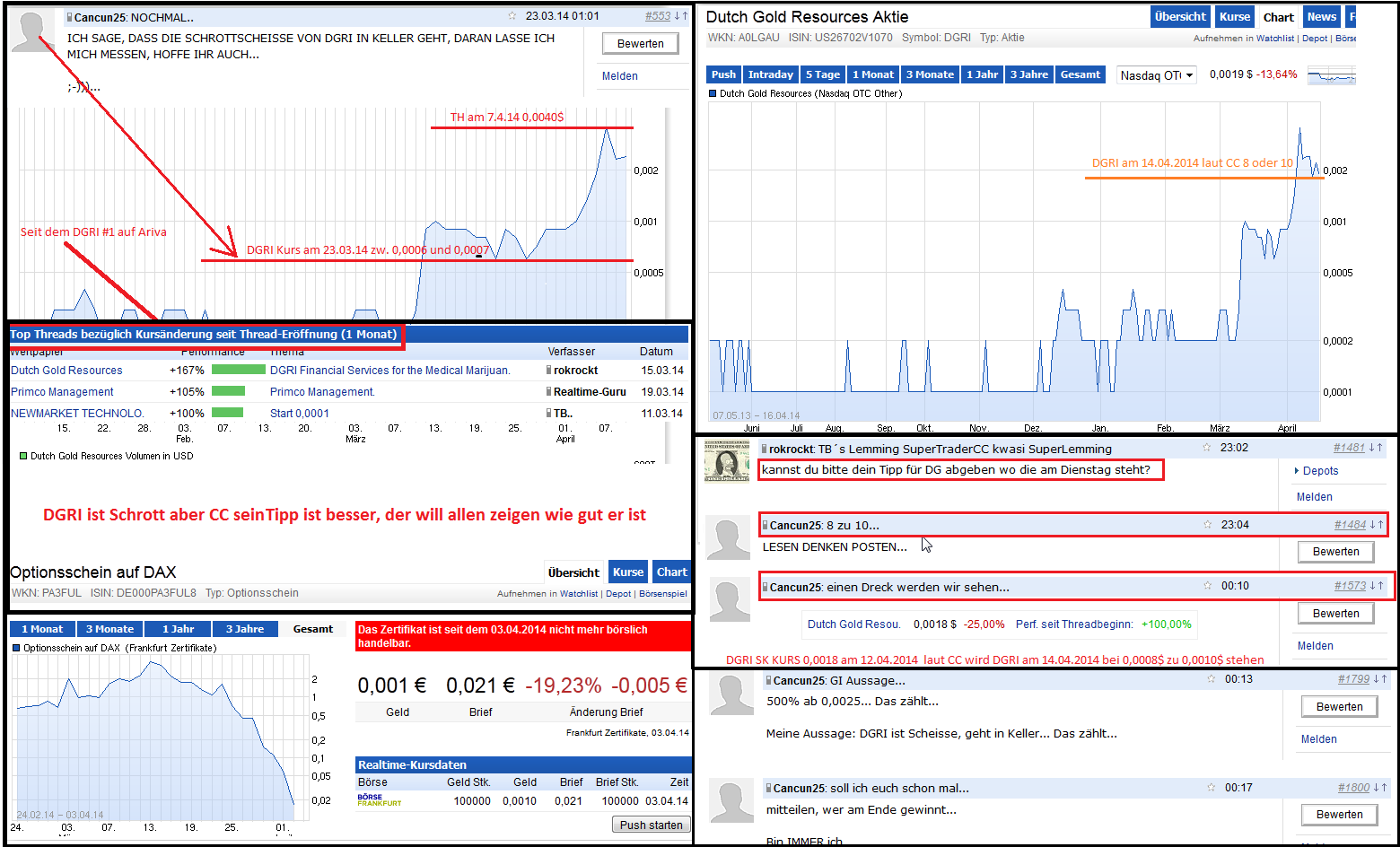Viewport: 1400px width, 847px height.
Task: Click Melden under post #1799
Action: 1319,739
